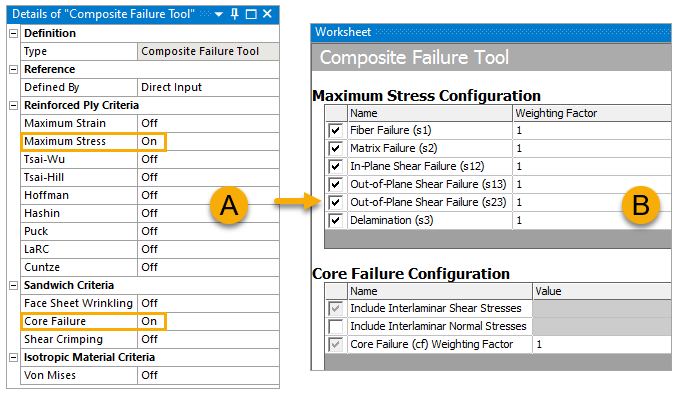Viewport: 675px width, 396px height.
Task: Edit weighting factor for Out-of-Plane Shear (s13)
Action: [x=592, y=184]
